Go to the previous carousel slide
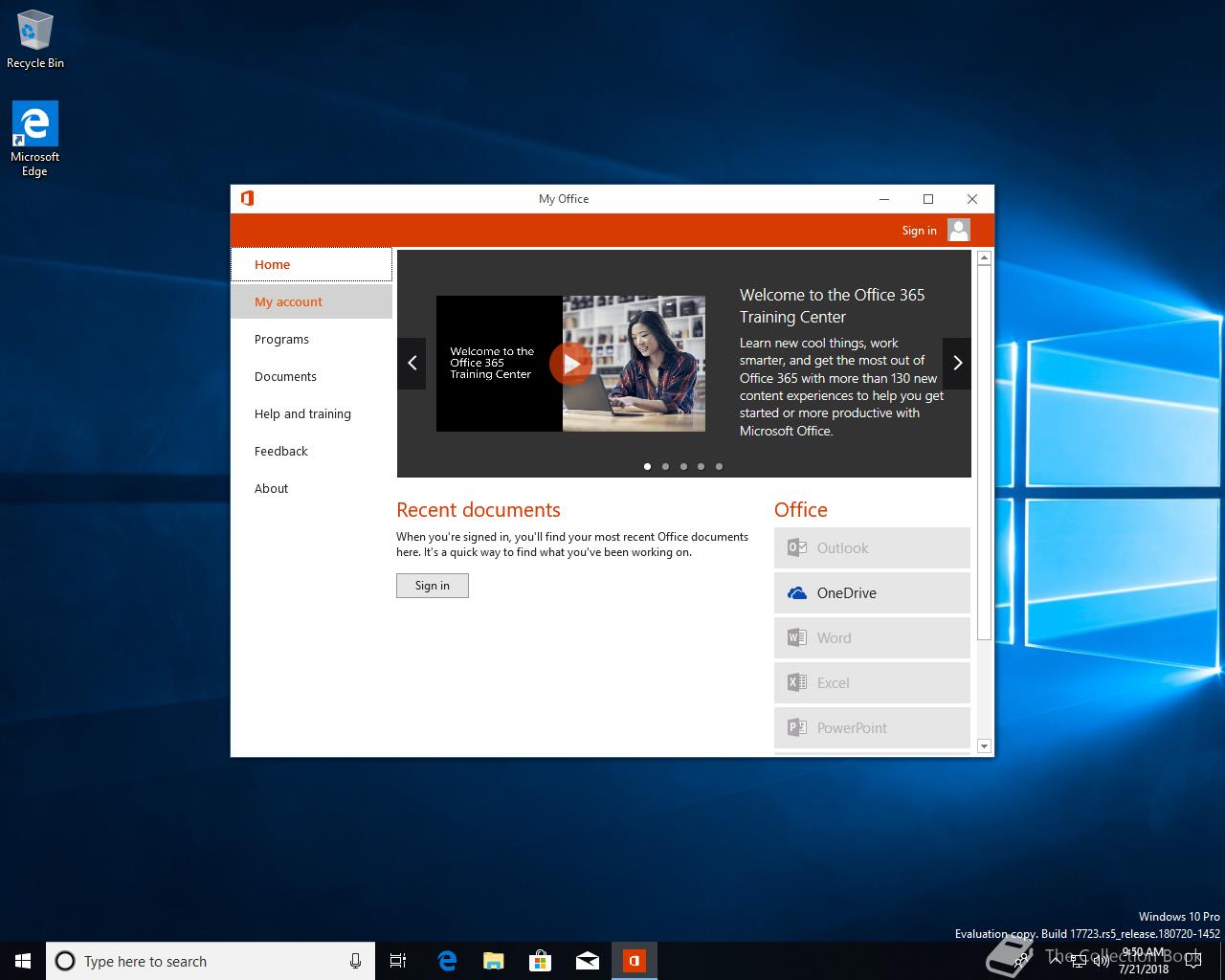Viewport: 1225px width, 980px height. (412, 364)
